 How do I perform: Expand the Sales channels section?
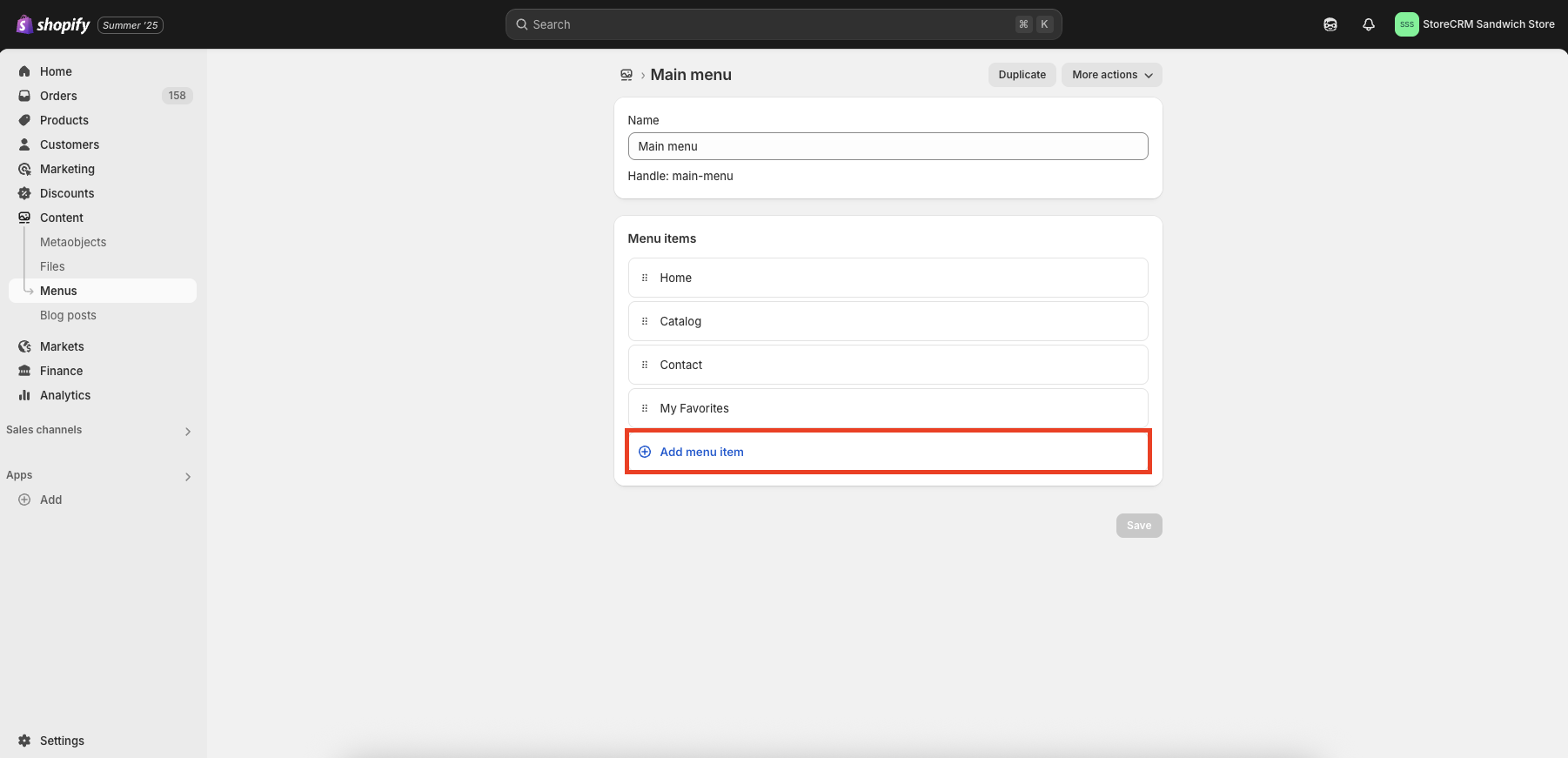pyautogui.click(x=188, y=432)
